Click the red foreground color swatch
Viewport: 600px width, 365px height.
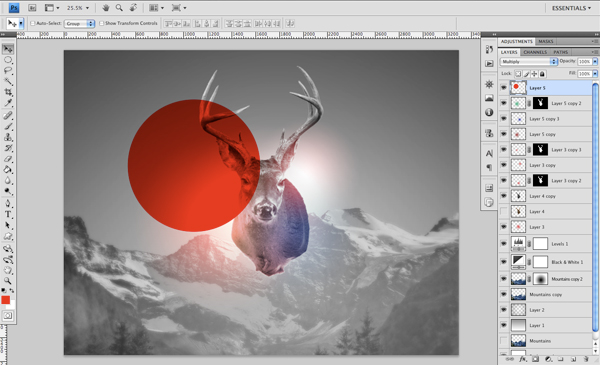pyautogui.click(x=5, y=300)
